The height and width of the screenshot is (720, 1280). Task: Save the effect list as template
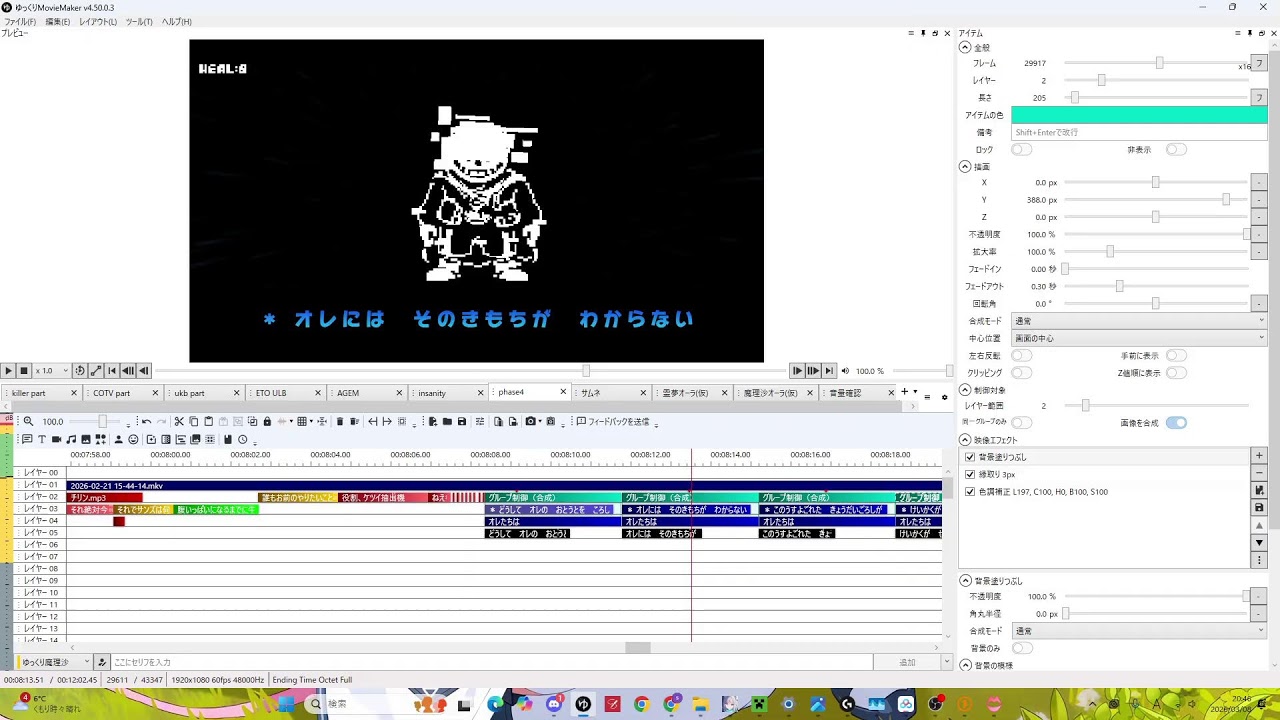(1259, 507)
